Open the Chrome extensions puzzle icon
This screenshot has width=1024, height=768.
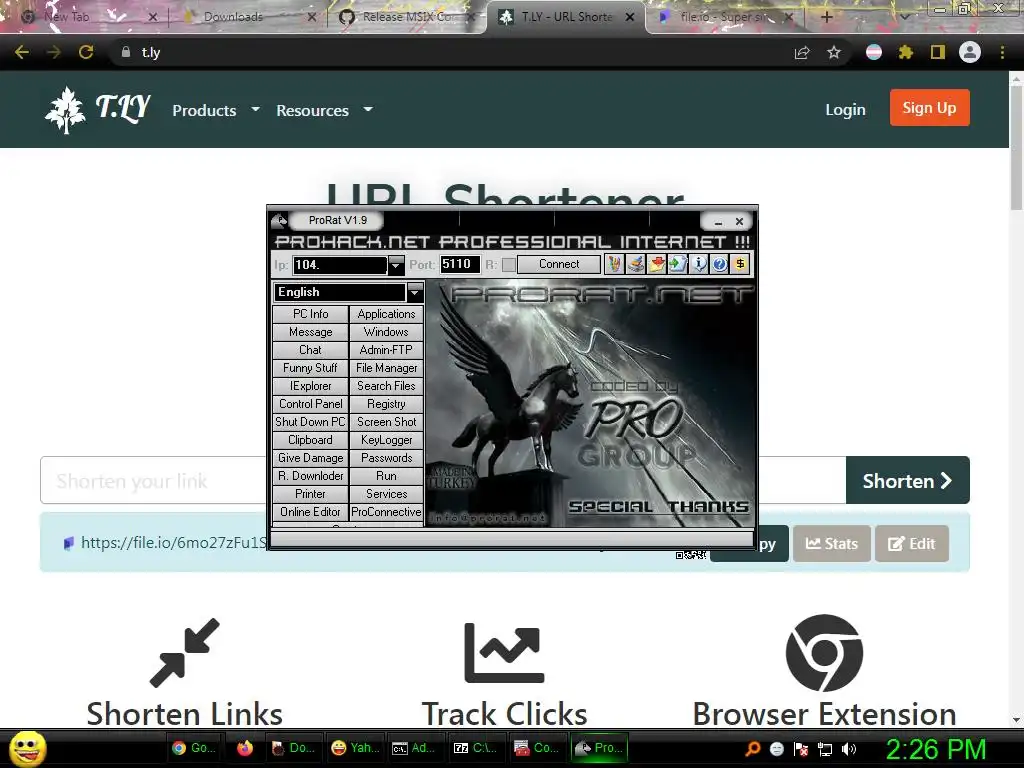pyautogui.click(x=906, y=52)
